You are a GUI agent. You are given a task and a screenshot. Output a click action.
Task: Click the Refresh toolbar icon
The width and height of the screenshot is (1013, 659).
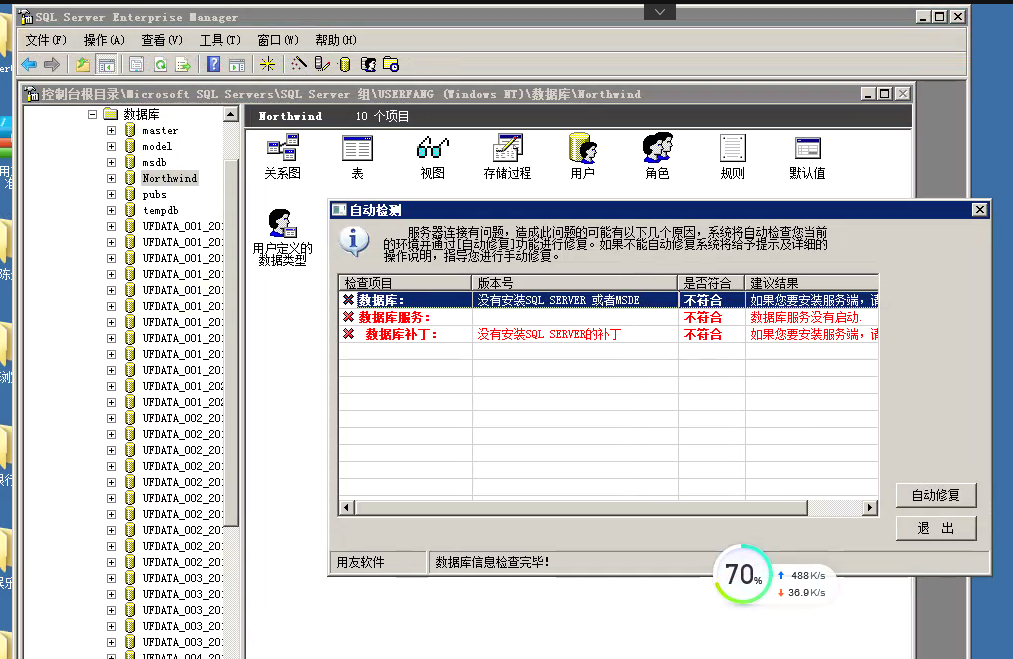click(x=160, y=64)
